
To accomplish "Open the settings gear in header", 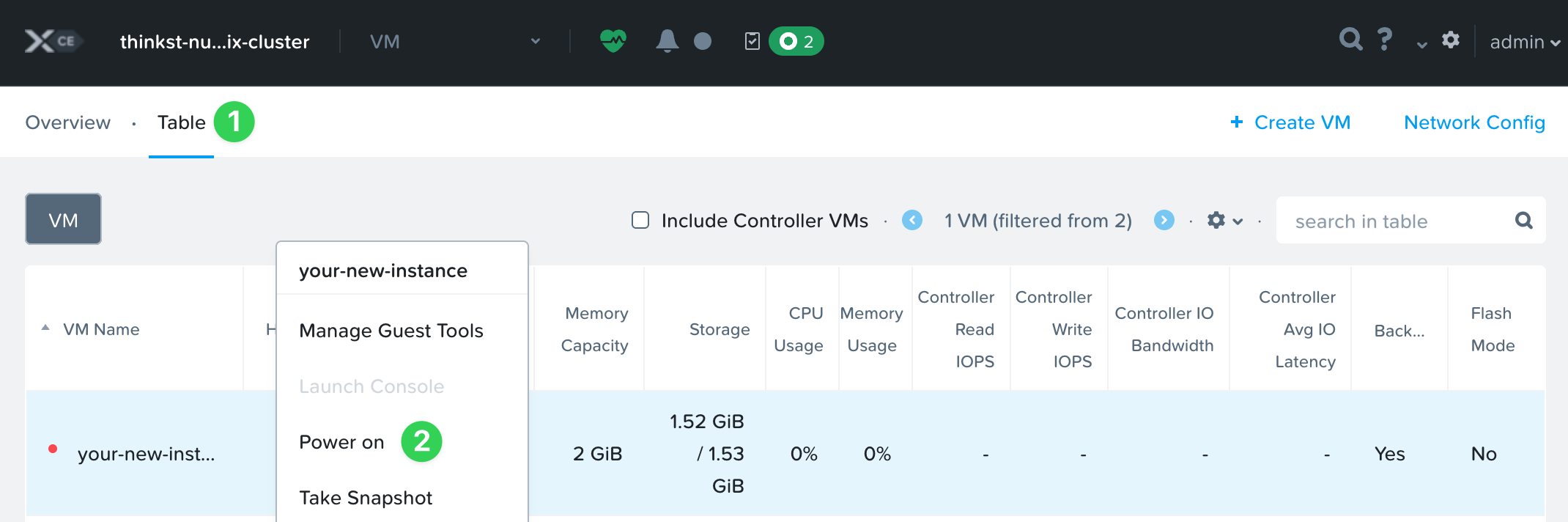I will 1451,40.
